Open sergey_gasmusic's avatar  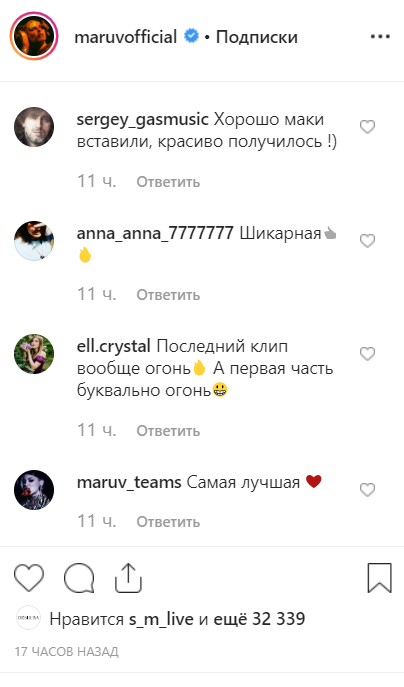(x=34, y=127)
